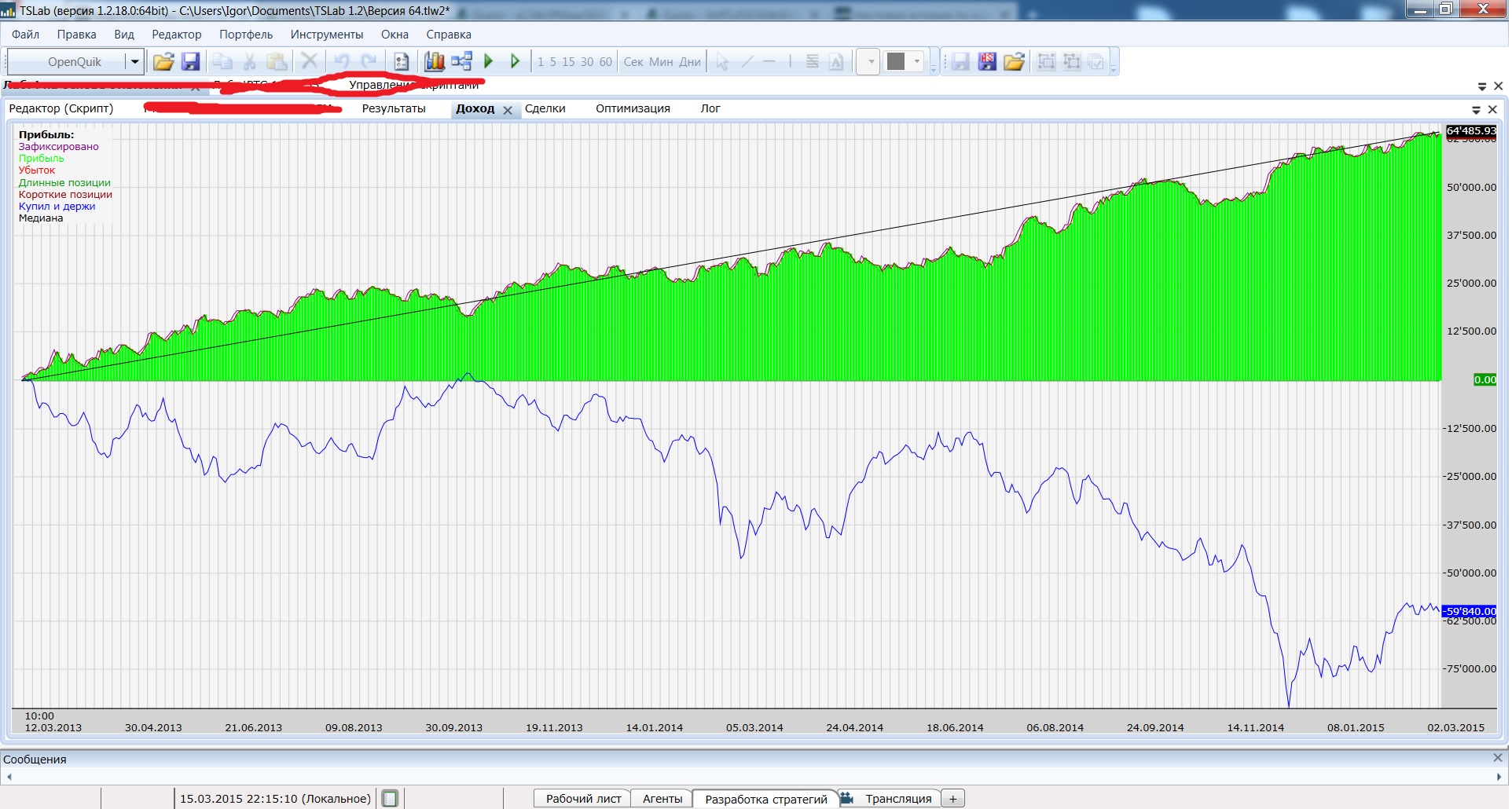Open the bar chart icon in toolbar
The width and height of the screenshot is (1512, 809).
point(434,62)
